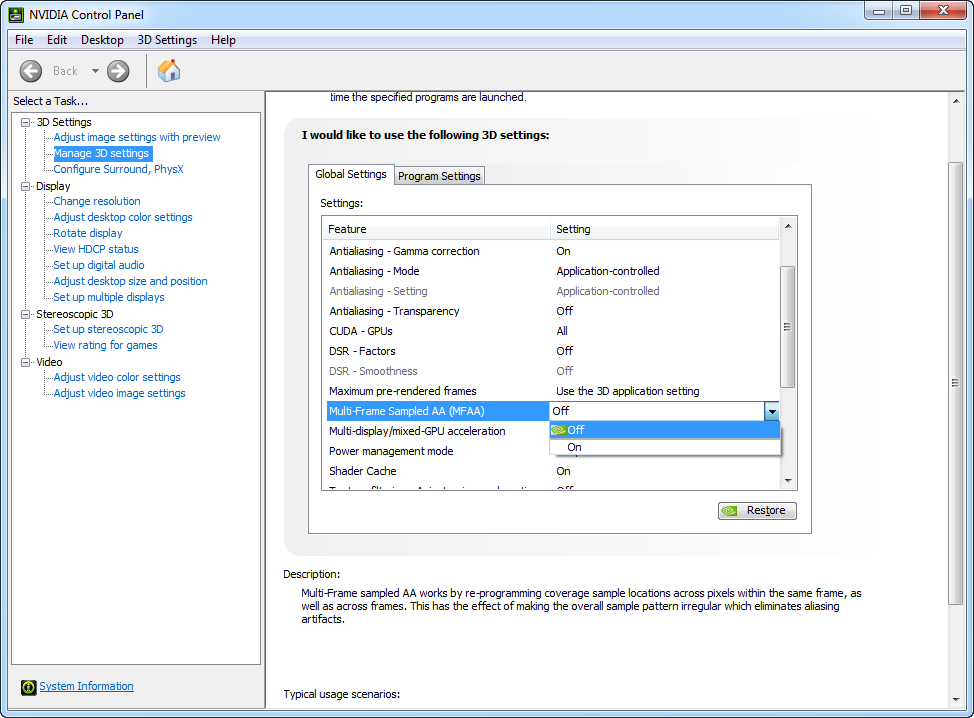Open Configure Surround, PhysX
This screenshot has width=974, height=718.
click(119, 169)
